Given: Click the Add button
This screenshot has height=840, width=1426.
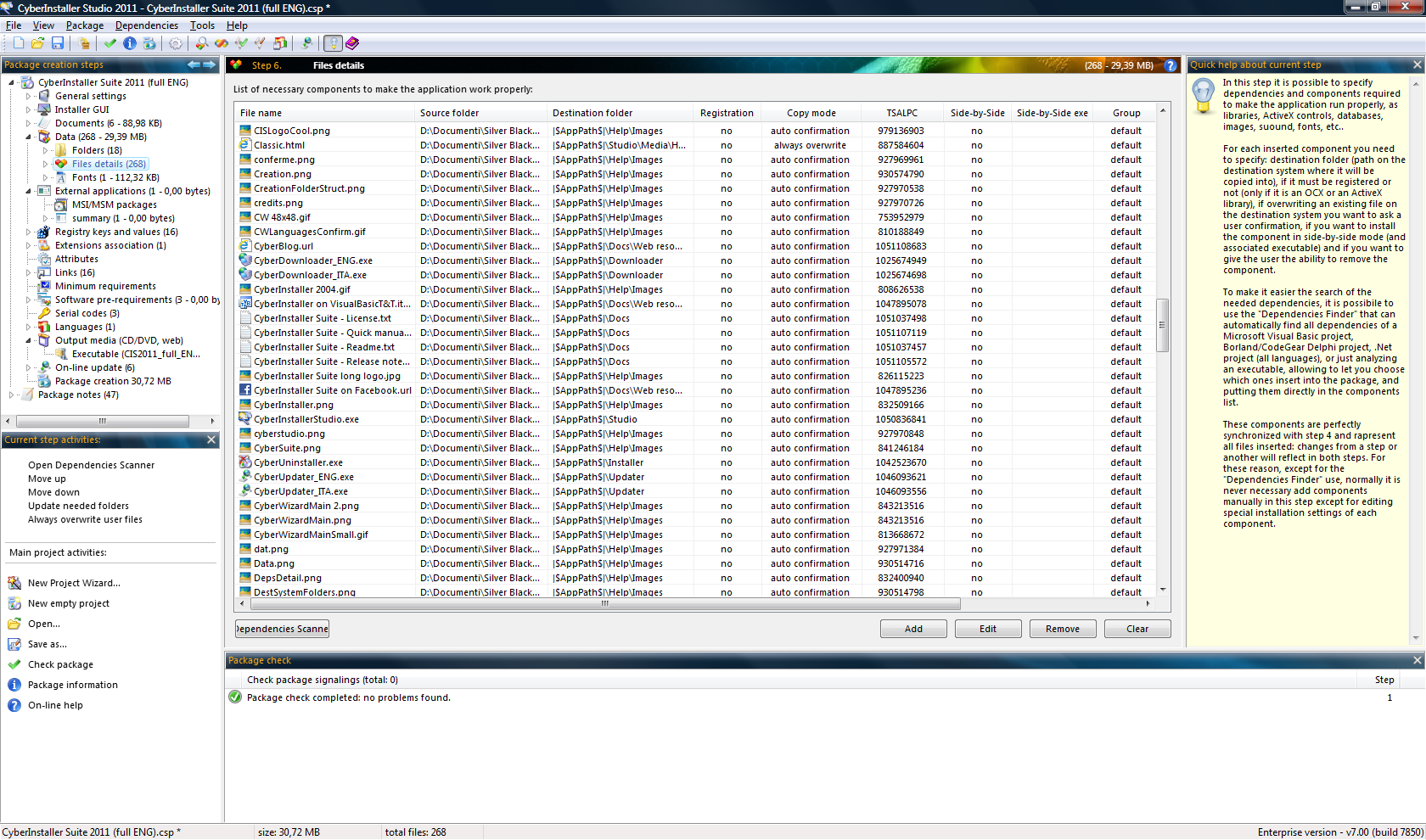Looking at the screenshot, I should [913, 629].
